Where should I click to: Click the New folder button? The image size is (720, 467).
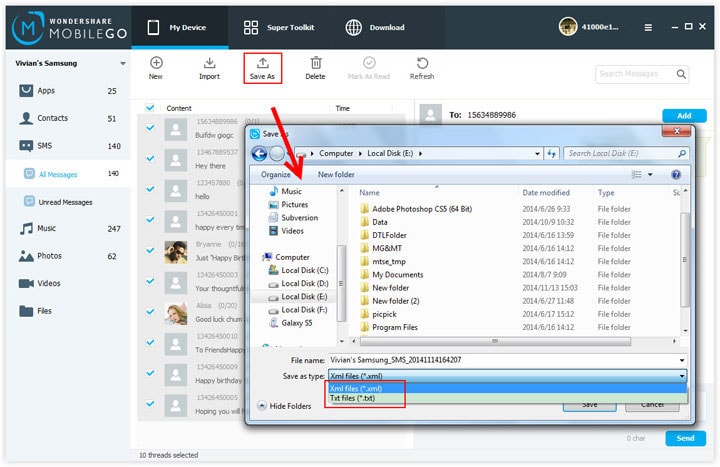pyautogui.click(x=336, y=174)
